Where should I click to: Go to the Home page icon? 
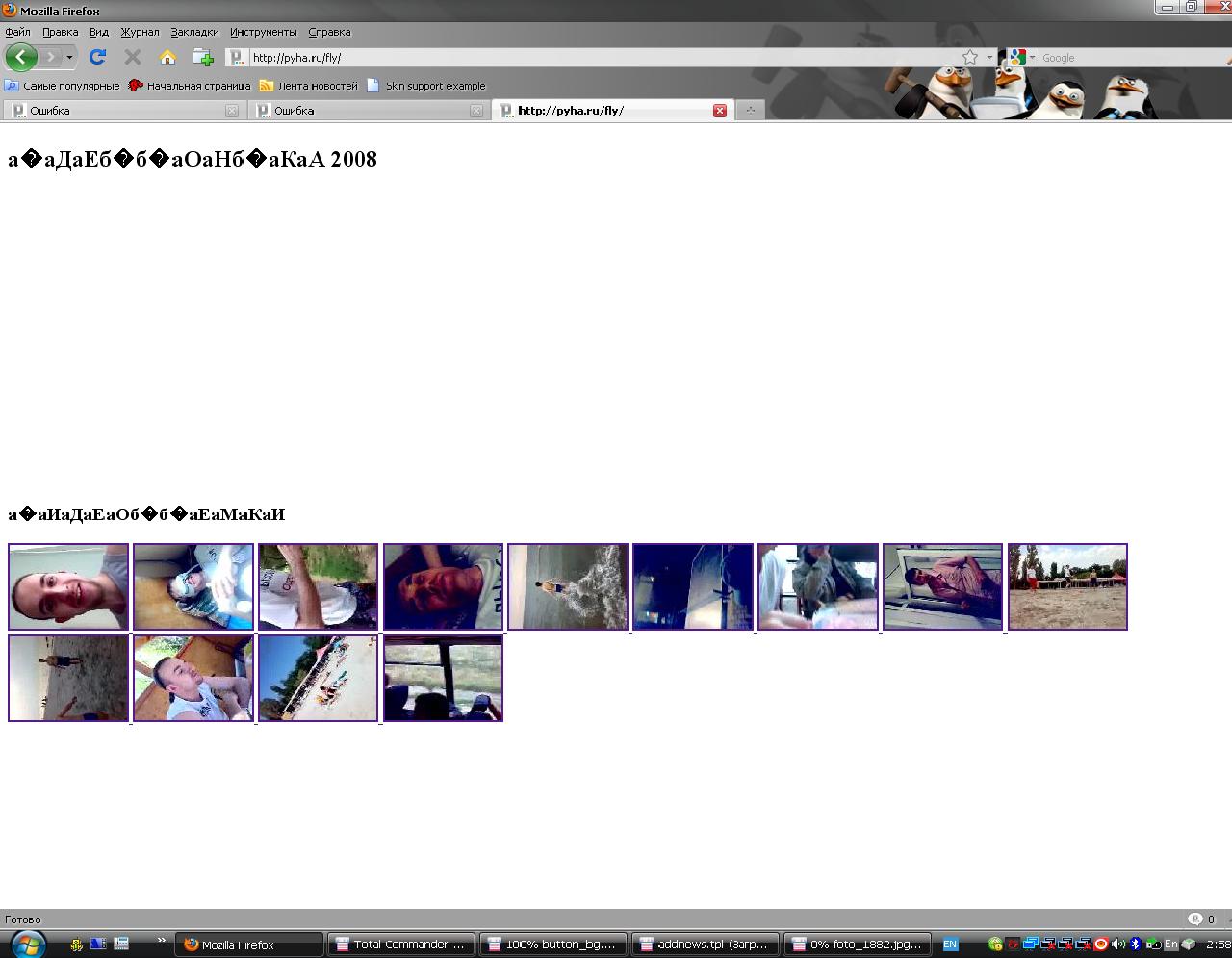click(167, 57)
